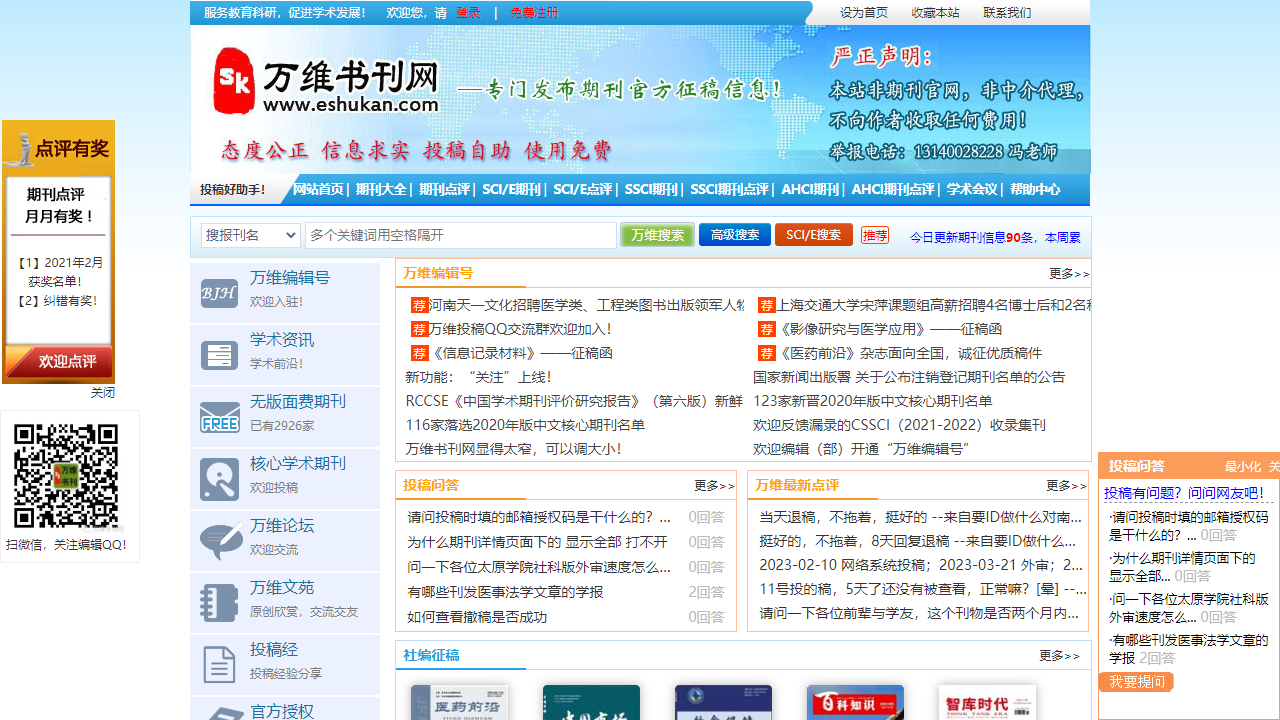Viewport: 1280px width, 720px height.
Task: Open the SCI/E期刊 nav menu item
Action: point(511,189)
